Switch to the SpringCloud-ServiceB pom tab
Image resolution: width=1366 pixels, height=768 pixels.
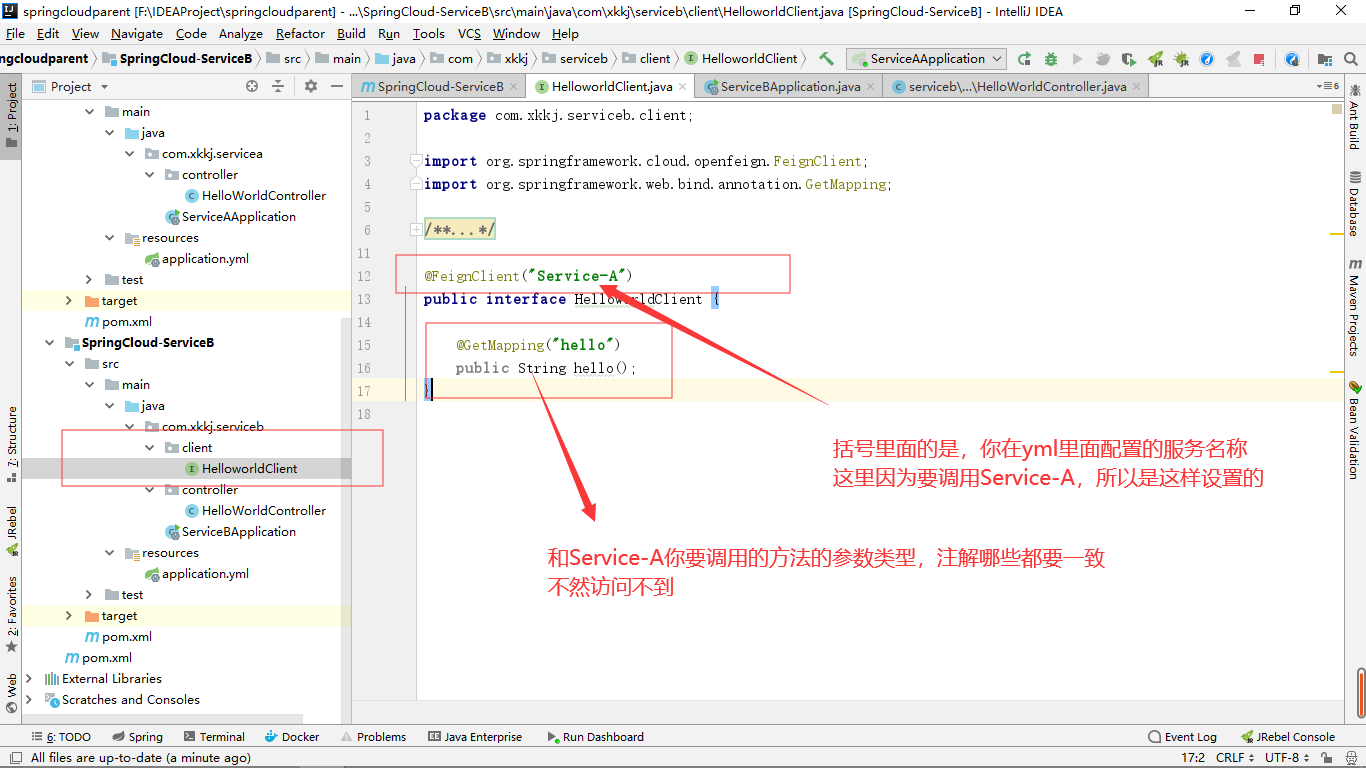tap(440, 87)
